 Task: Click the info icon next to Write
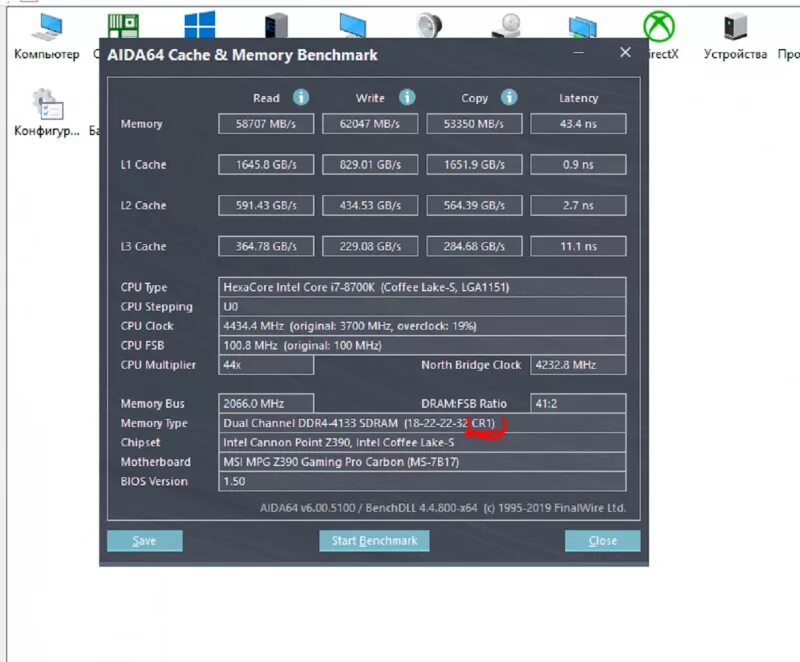click(x=407, y=97)
